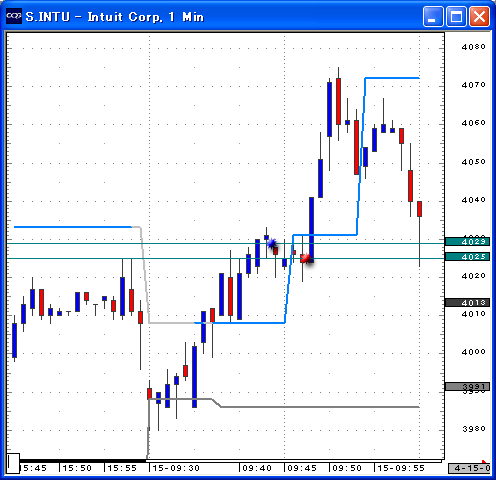Click the 4050 price scale value
Screen dimensions: 496x480
(473, 162)
